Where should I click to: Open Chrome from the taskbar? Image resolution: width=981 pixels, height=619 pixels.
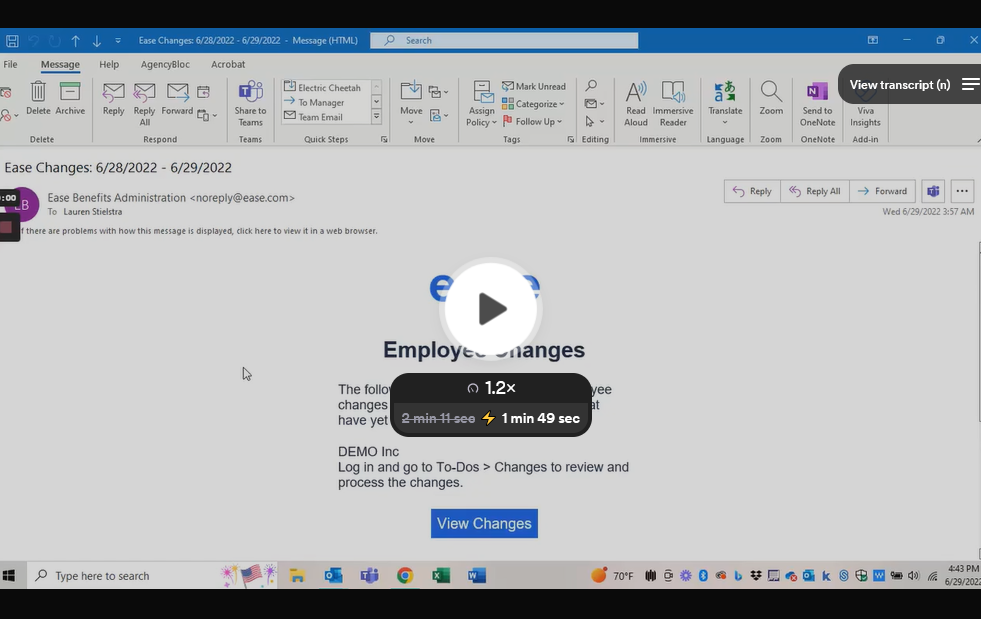(x=405, y=575)
